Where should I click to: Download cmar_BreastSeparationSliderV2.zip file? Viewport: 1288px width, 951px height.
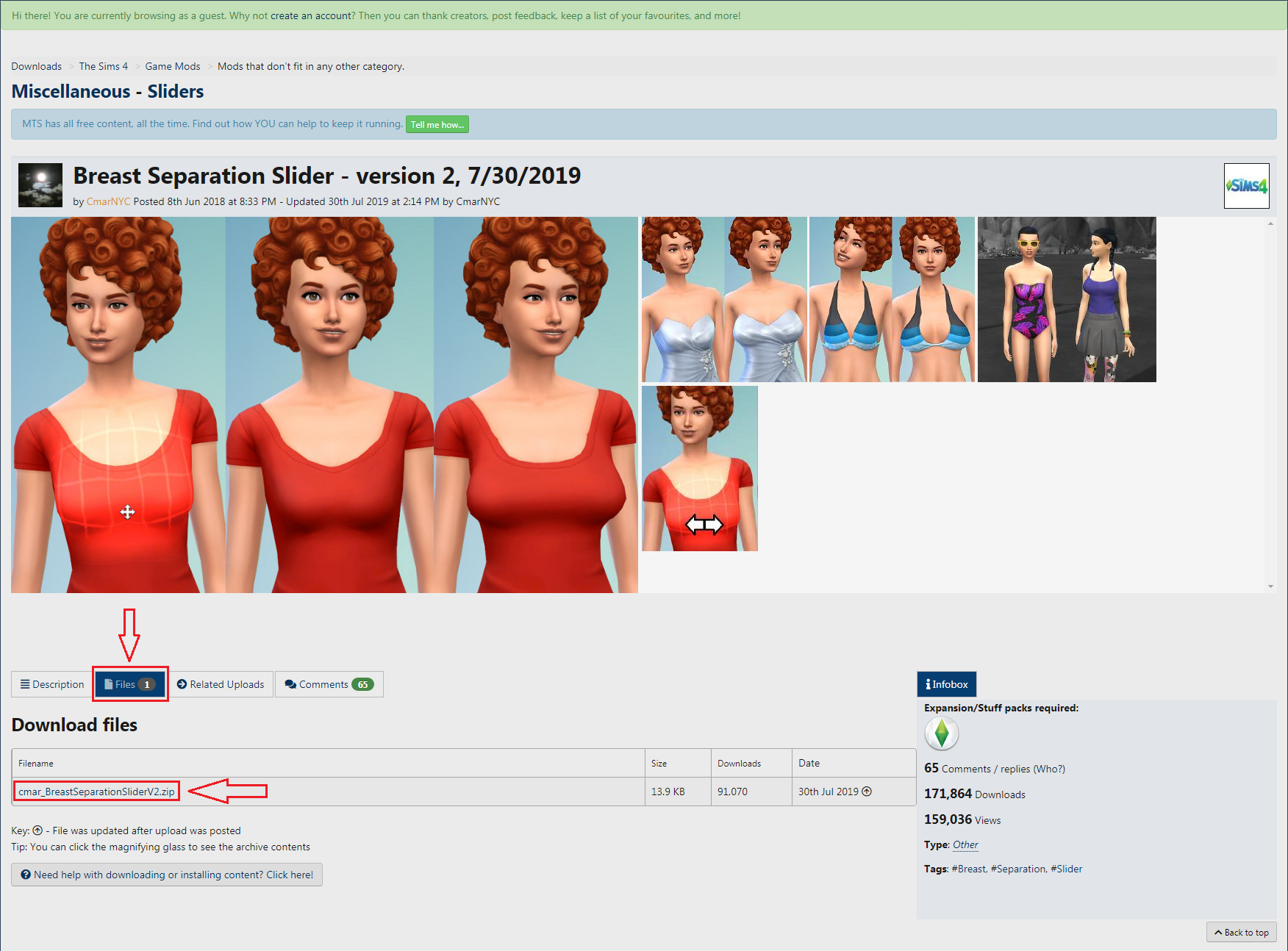(97, 792)
